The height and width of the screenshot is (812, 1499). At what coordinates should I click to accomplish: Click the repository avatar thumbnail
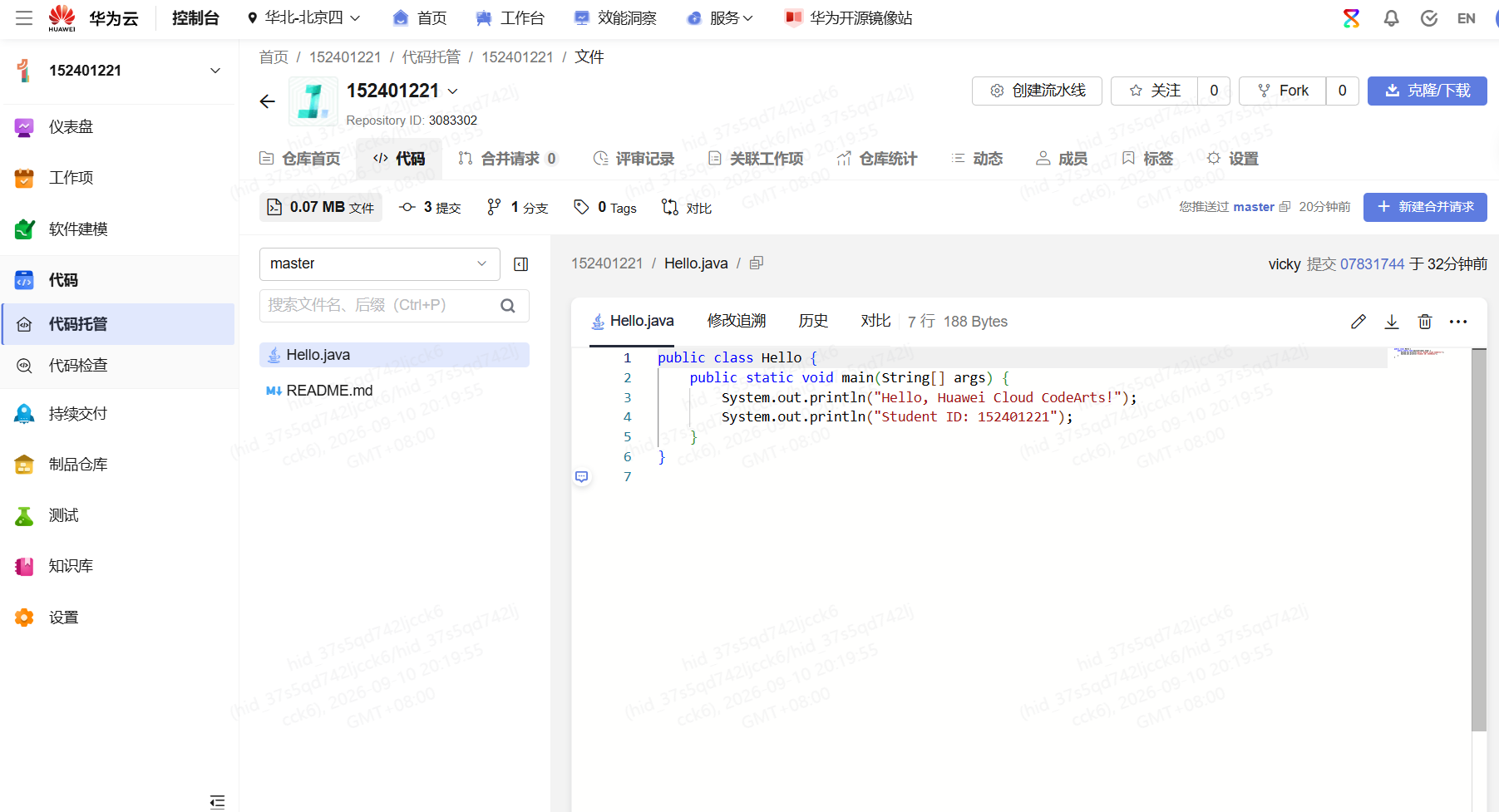[313, 101]
